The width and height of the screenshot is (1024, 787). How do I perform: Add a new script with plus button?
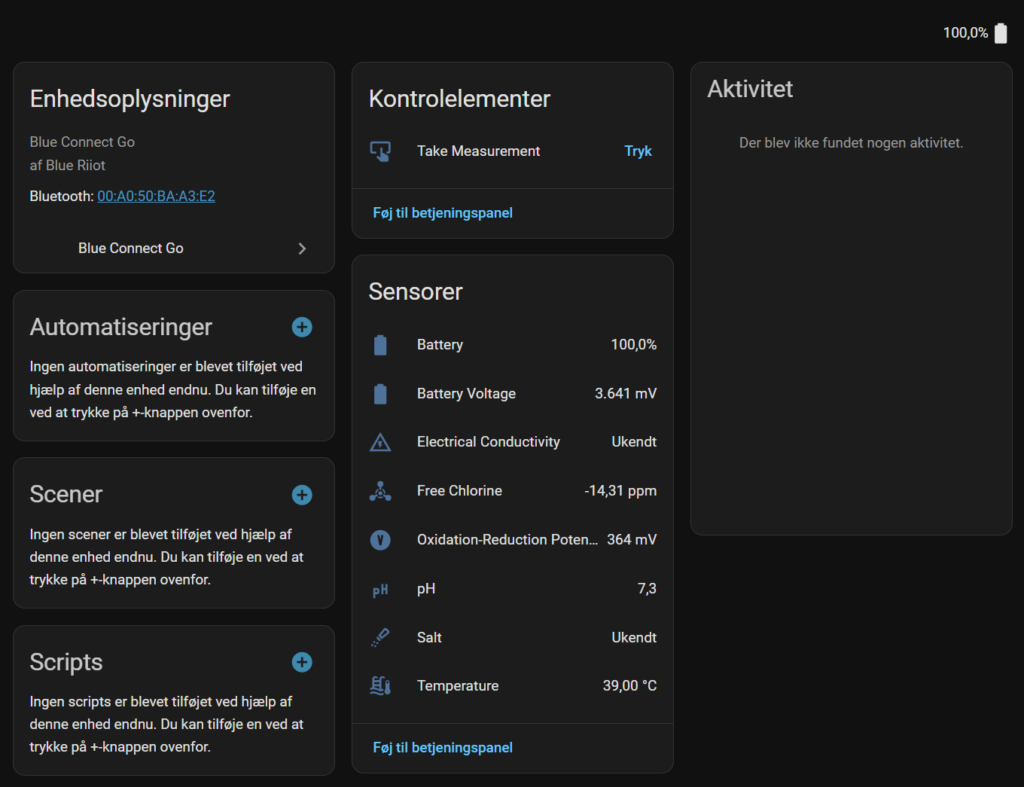[x=302, y=662]
